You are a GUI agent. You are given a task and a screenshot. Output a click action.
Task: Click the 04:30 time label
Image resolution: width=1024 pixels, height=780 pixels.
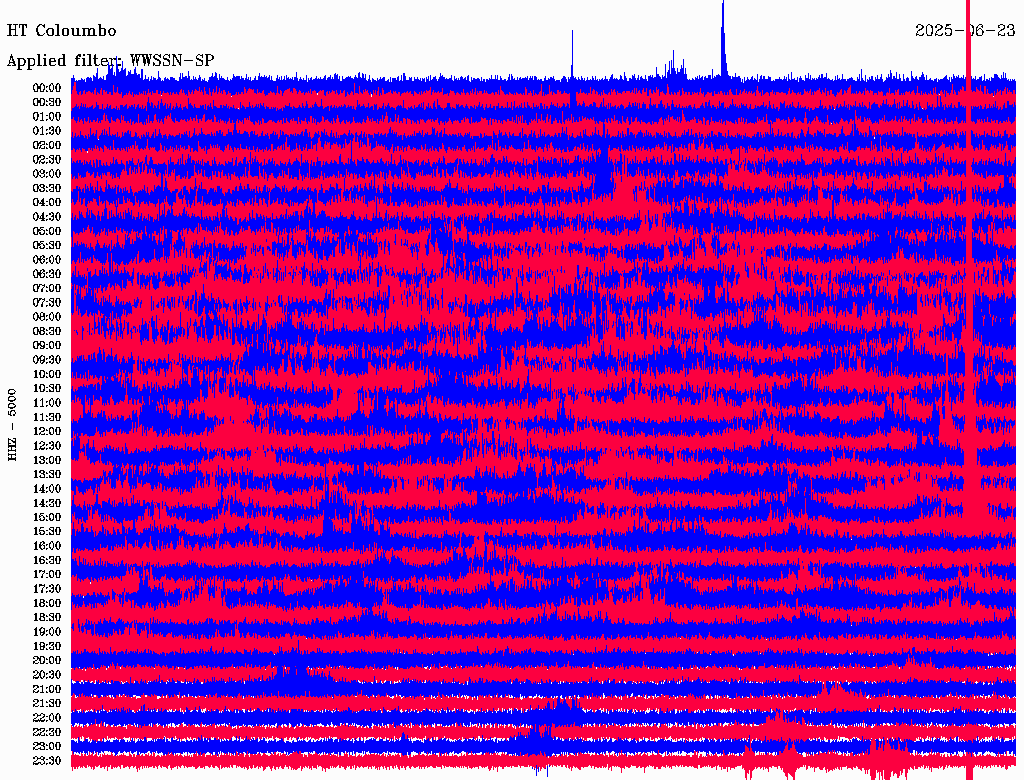[47, 217]
